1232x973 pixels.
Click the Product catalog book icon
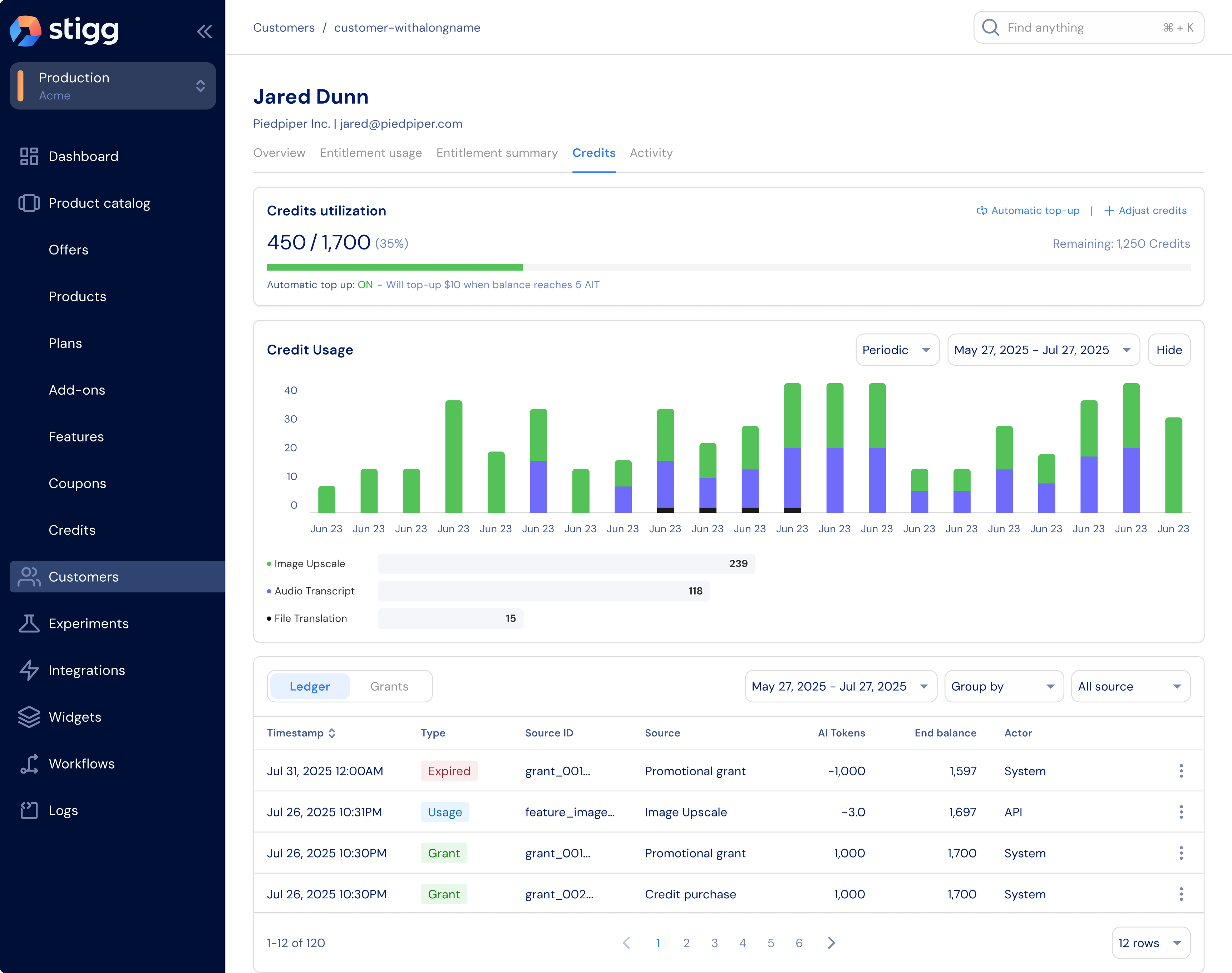[29, 203]
